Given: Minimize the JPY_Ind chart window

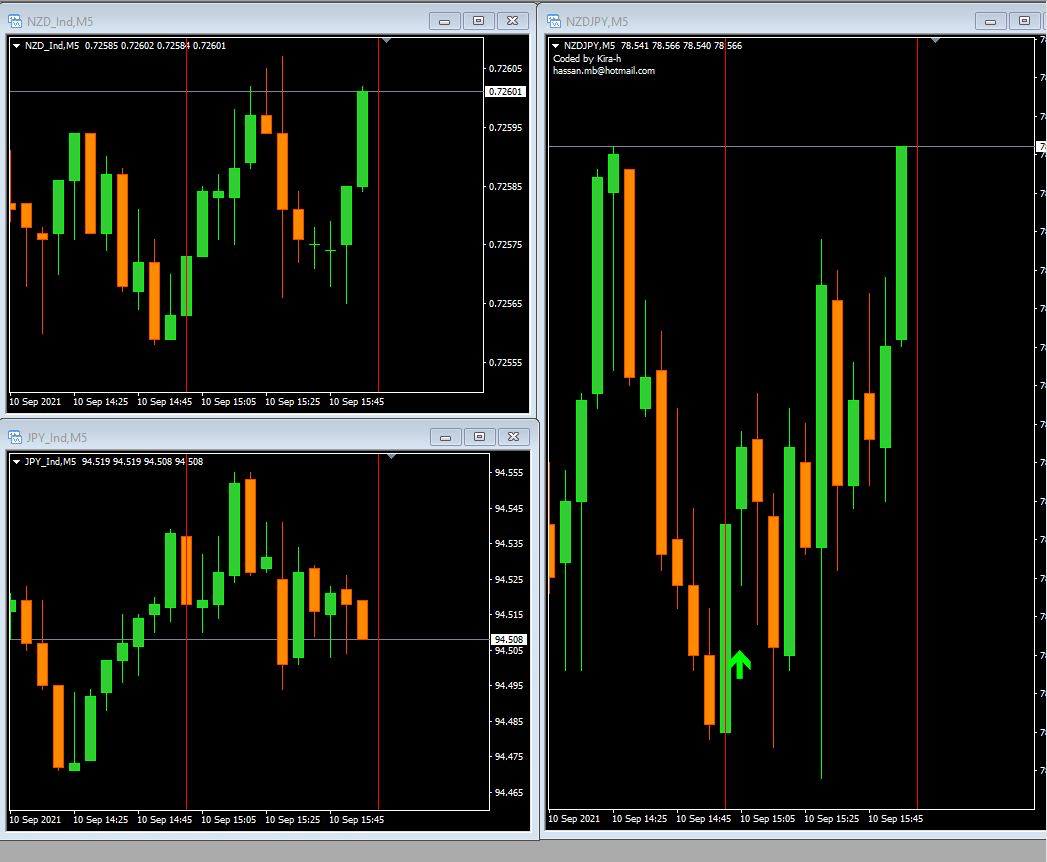Looking at the screenshot, I should [445, 437].
